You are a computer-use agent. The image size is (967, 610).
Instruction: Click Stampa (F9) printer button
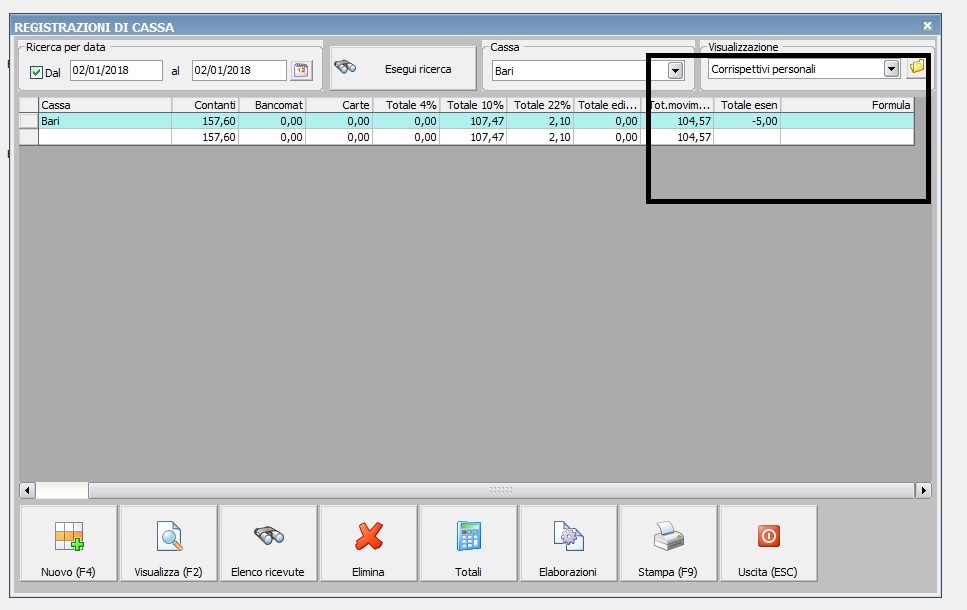click(x=669, y=543)
